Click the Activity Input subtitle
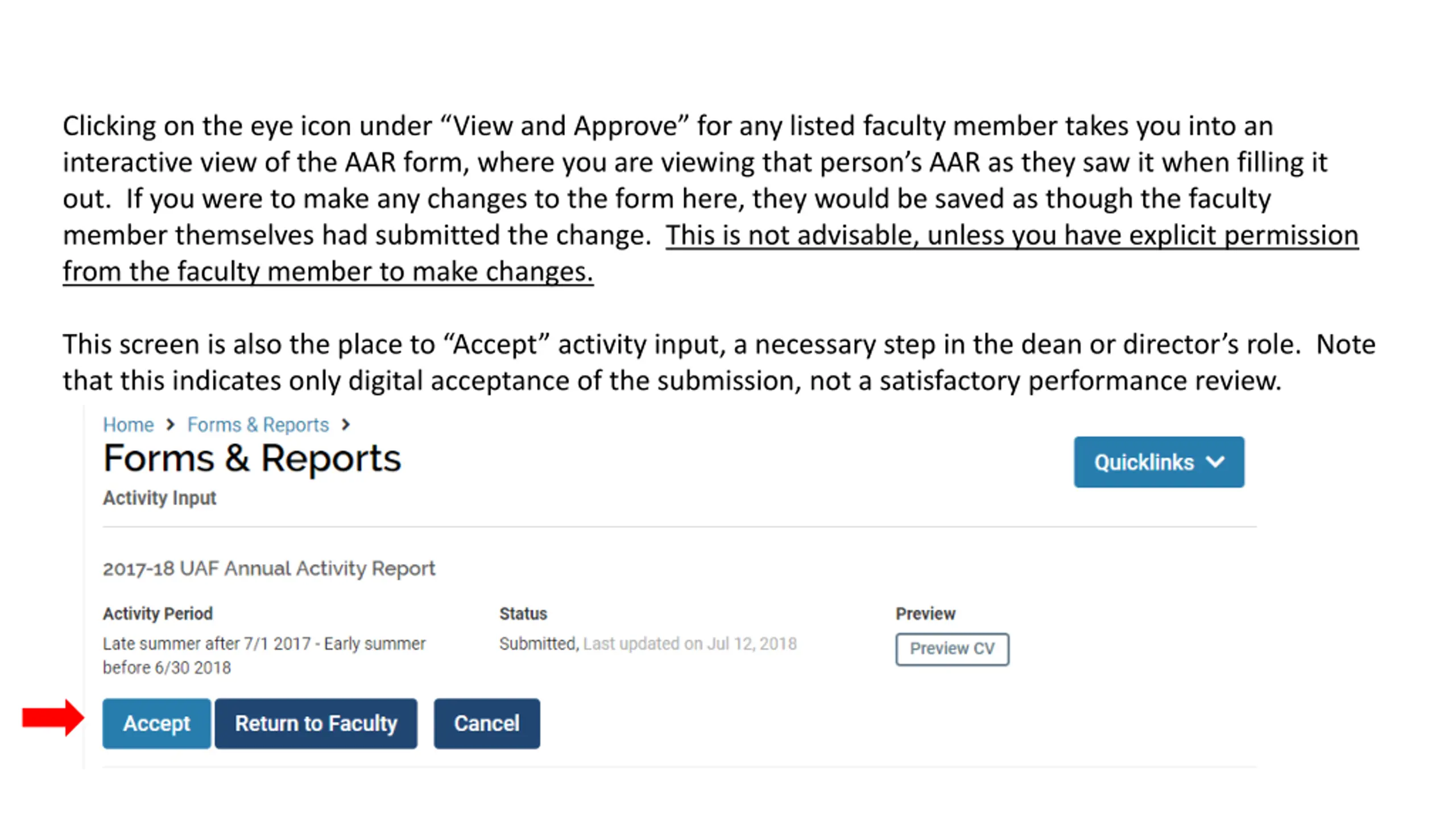Viewport: 1456px width, 819px height. point(159,498)
